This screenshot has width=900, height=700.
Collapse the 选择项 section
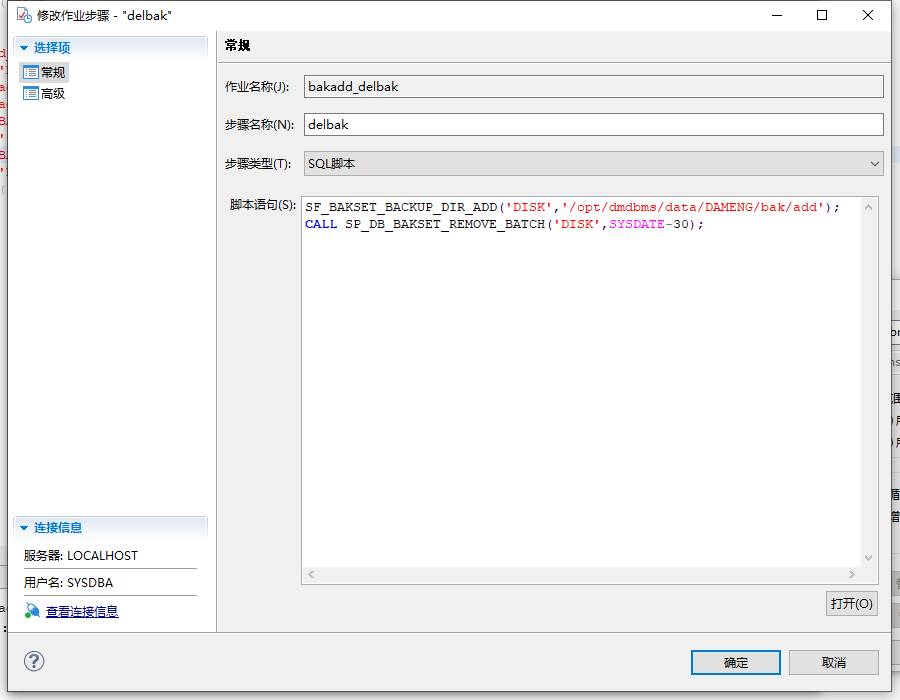click(x=24, y=47)
